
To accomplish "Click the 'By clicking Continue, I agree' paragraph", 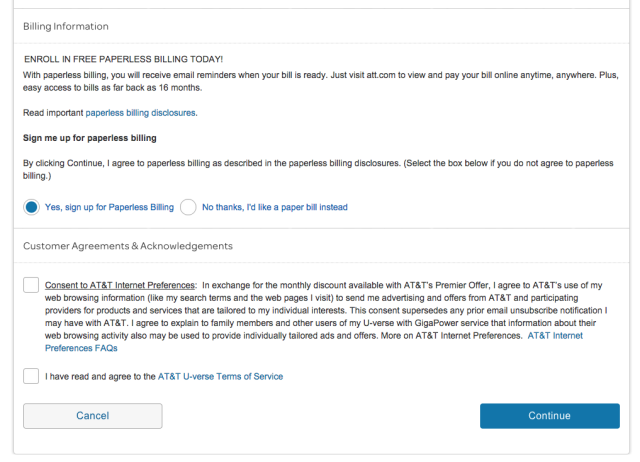I will [318, 169].
